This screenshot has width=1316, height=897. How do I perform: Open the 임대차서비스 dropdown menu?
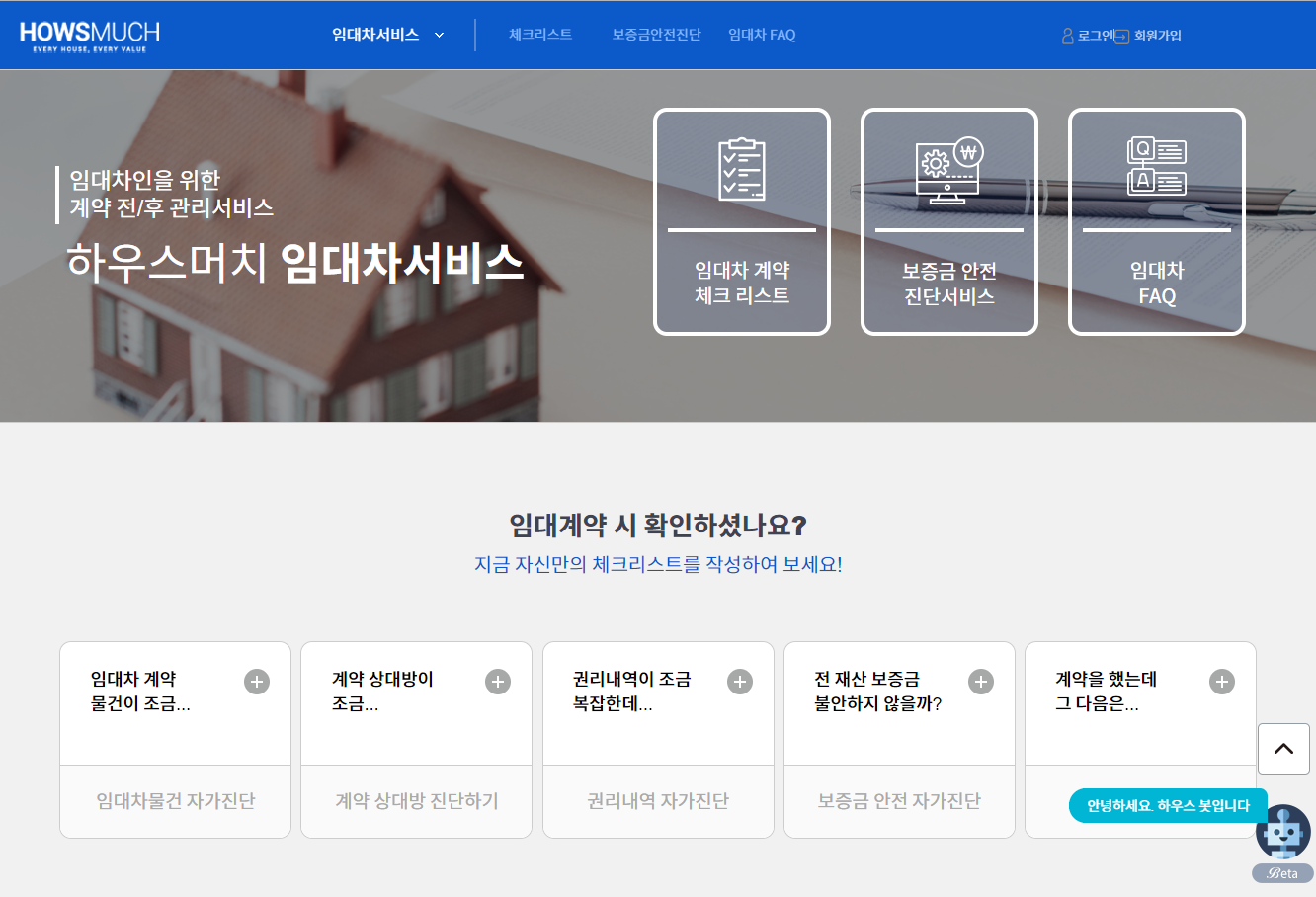388,35
